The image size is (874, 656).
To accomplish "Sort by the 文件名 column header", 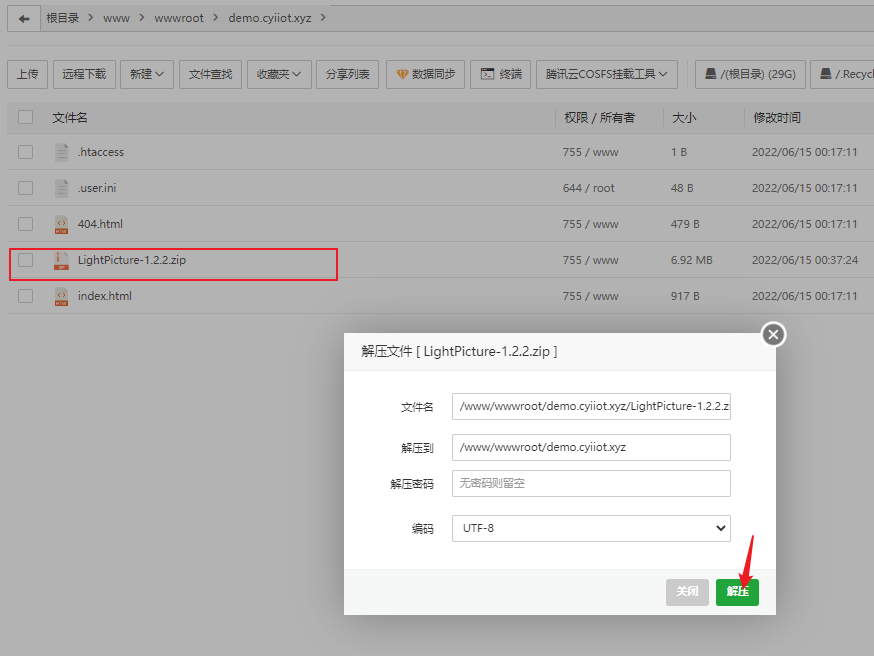I will point(70,118).
